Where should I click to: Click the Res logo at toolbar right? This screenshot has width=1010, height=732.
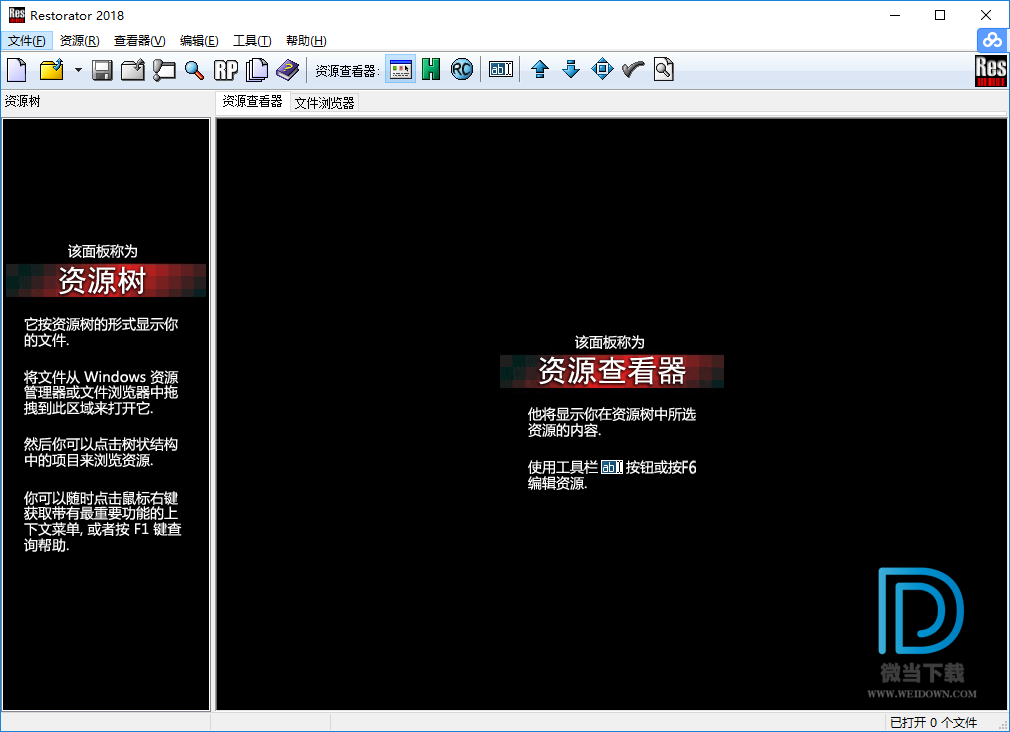click(x=991, y=70)
